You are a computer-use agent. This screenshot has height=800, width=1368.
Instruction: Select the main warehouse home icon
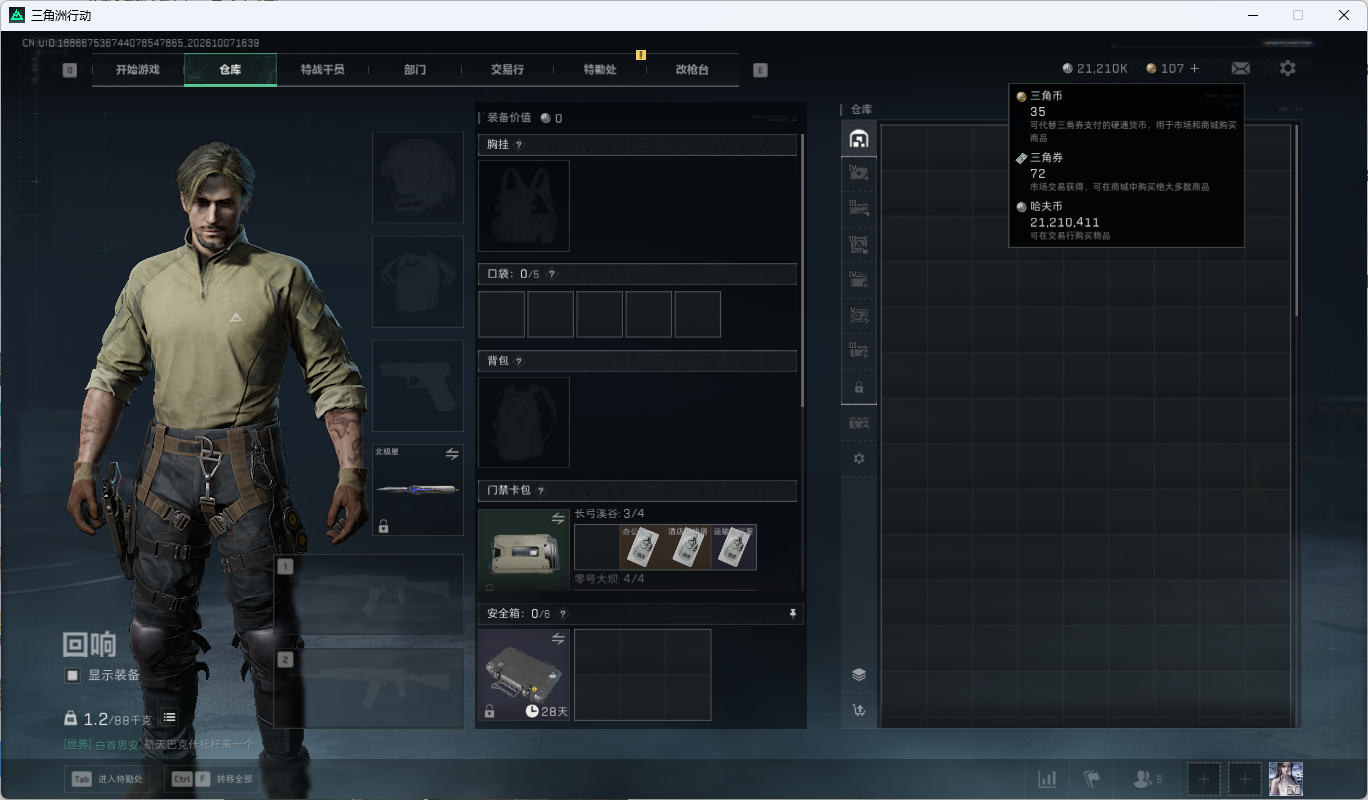(858, 139)
